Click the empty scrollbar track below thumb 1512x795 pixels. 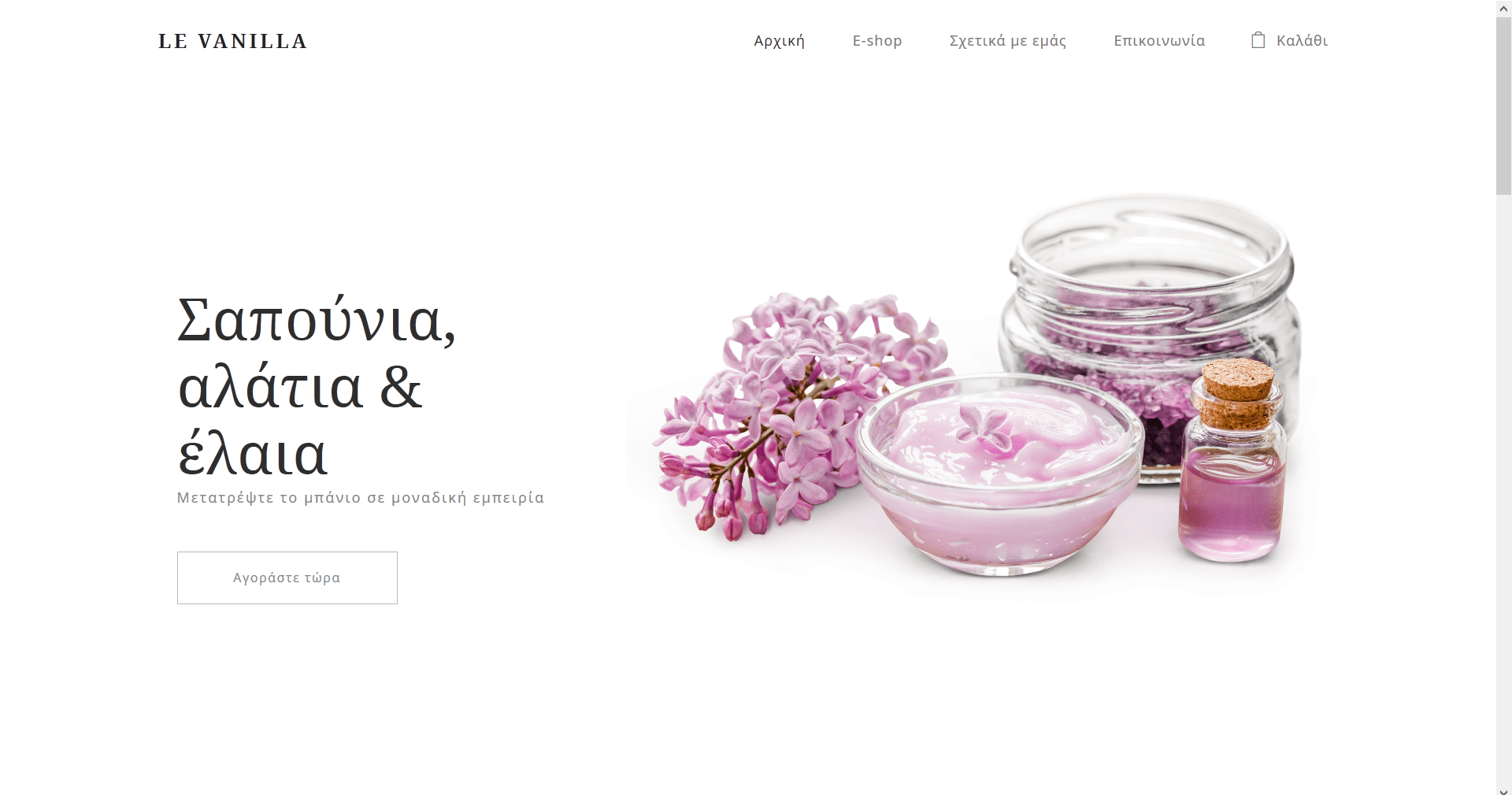(x=1503, y=487)
